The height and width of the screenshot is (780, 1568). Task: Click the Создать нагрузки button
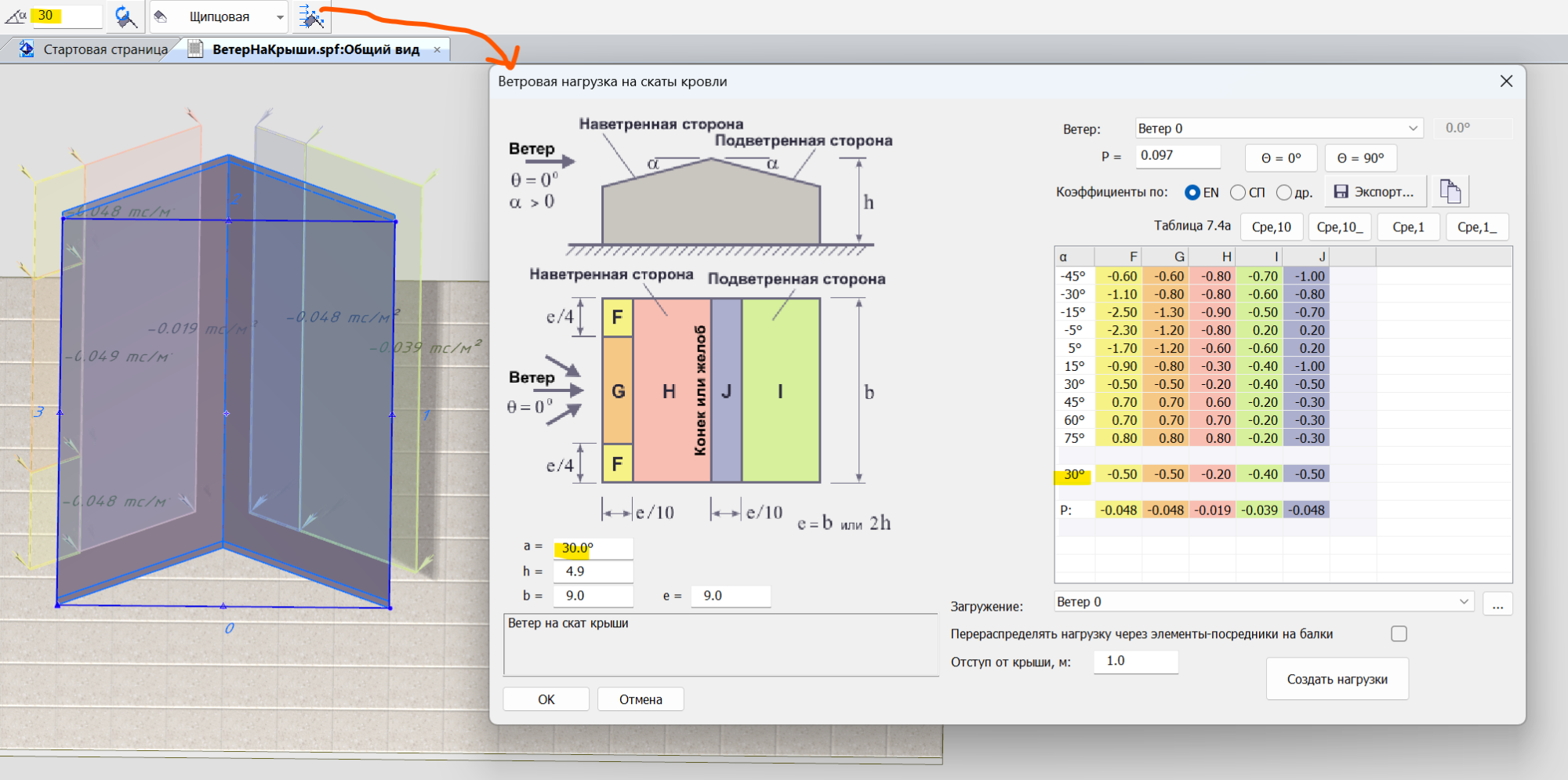(x=1337, y=679)
